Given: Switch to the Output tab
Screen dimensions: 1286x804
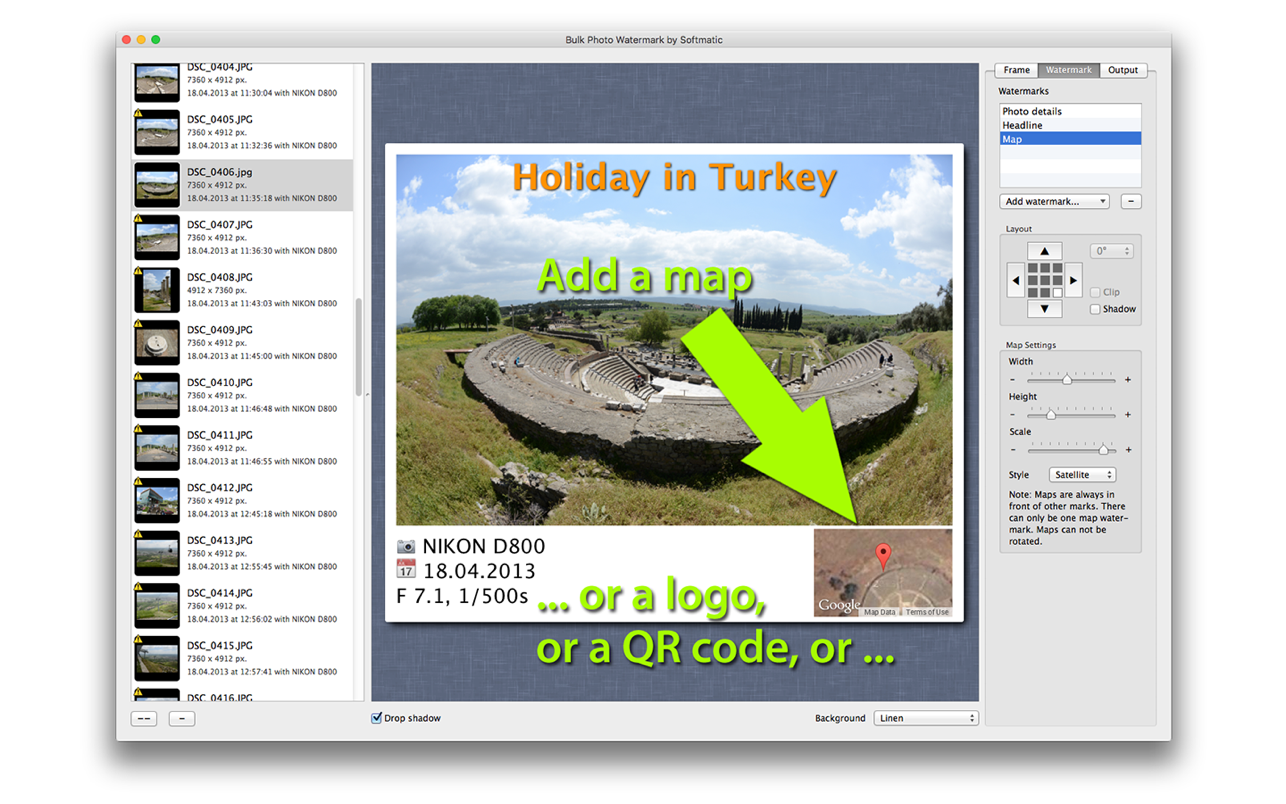Looking at the screenshot, I should point(1122,70).
